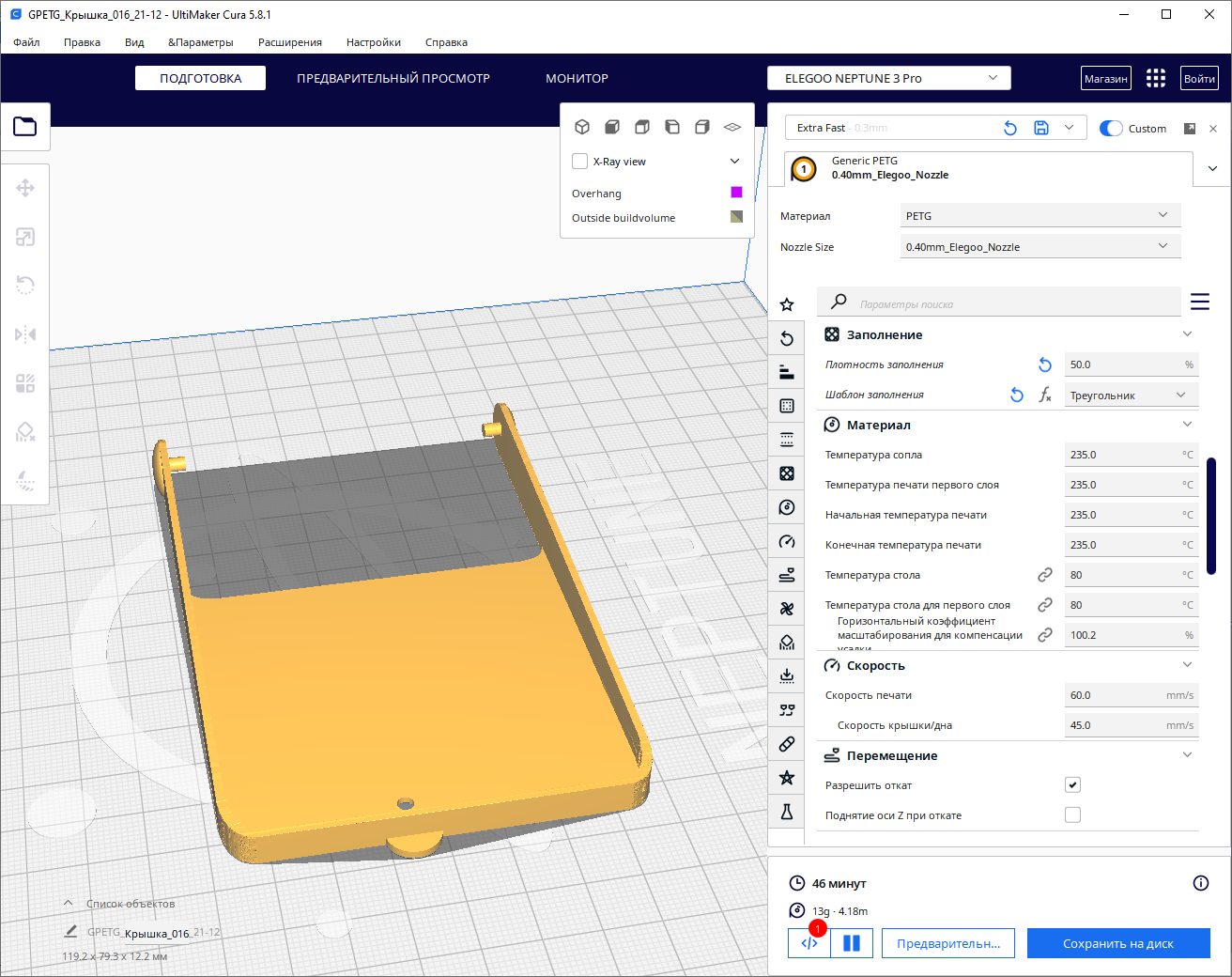Image resolution: width=1232 pixels, height=977 pixels.
Task: Open the Расширения menu
Action: click(x=290, y=42)
